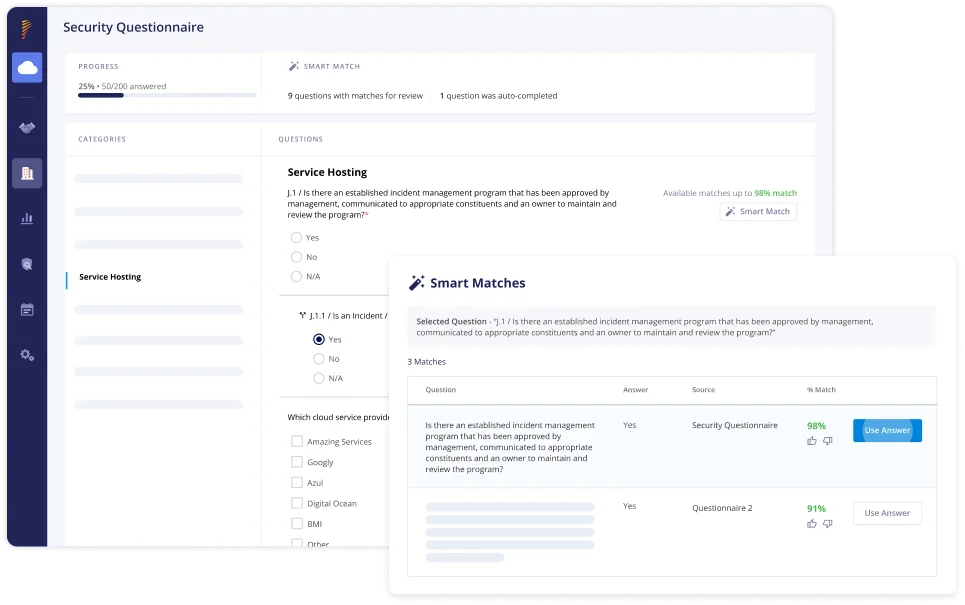
Task: Open the calendar icon in sidebar
Action: (27, 310)
